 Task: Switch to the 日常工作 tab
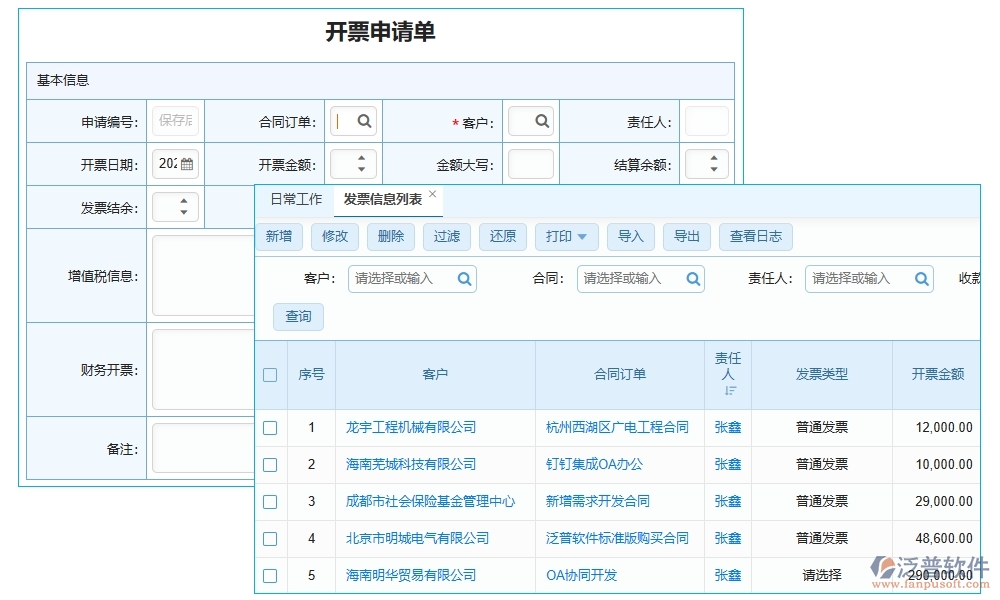[295, 199]
